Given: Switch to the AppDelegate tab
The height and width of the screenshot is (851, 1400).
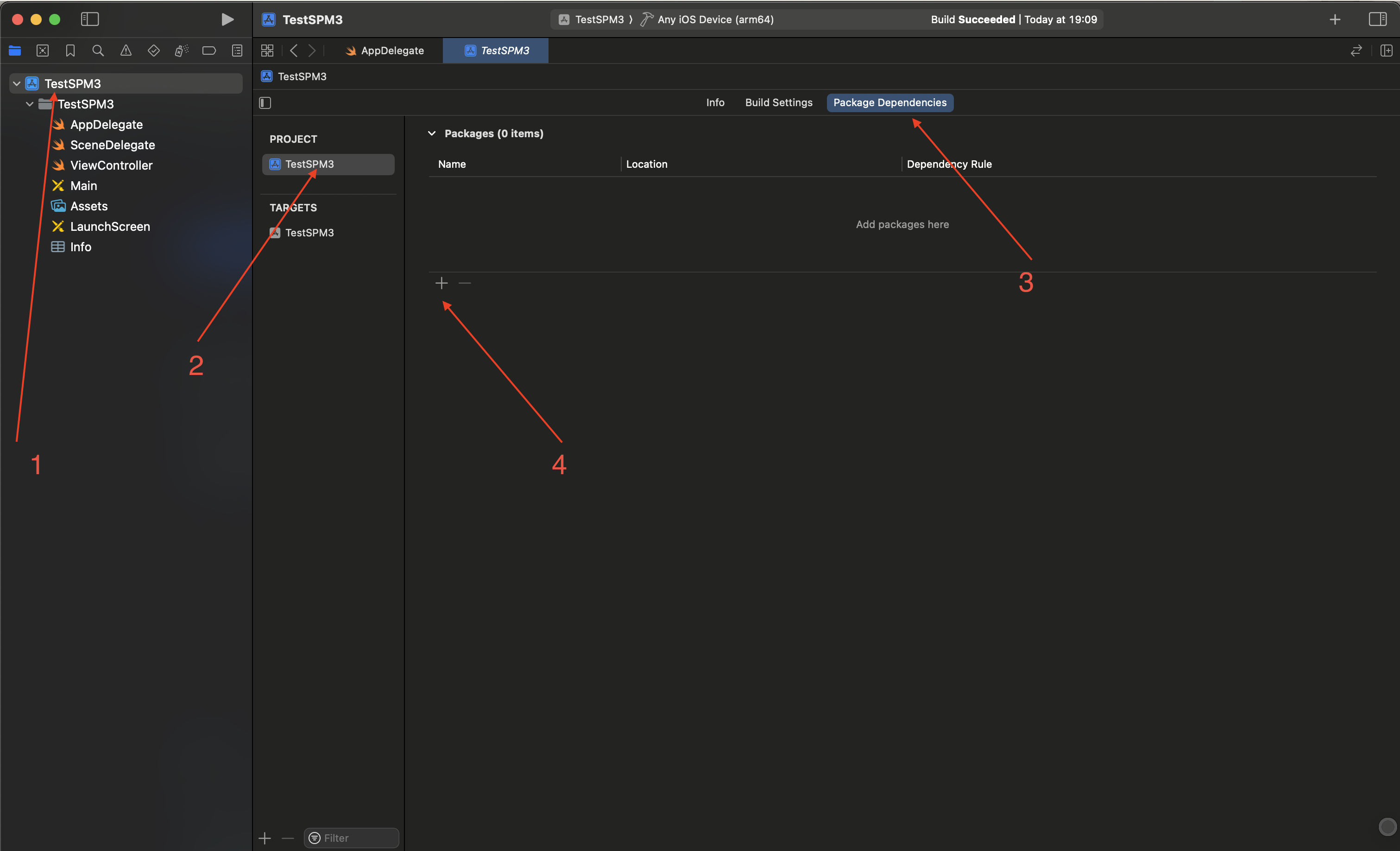Looking at the screenshot, I should point(385,51).
